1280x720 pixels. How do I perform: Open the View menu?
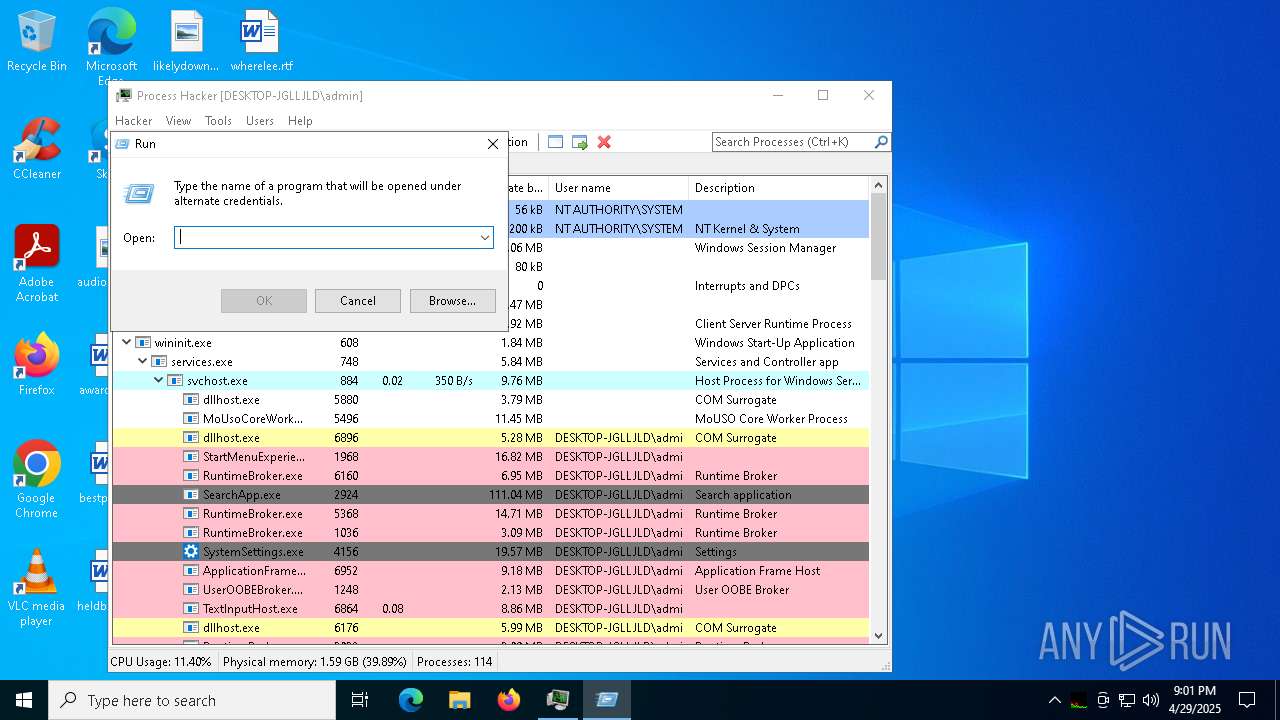pyautogui.click(x=178, y=121)
